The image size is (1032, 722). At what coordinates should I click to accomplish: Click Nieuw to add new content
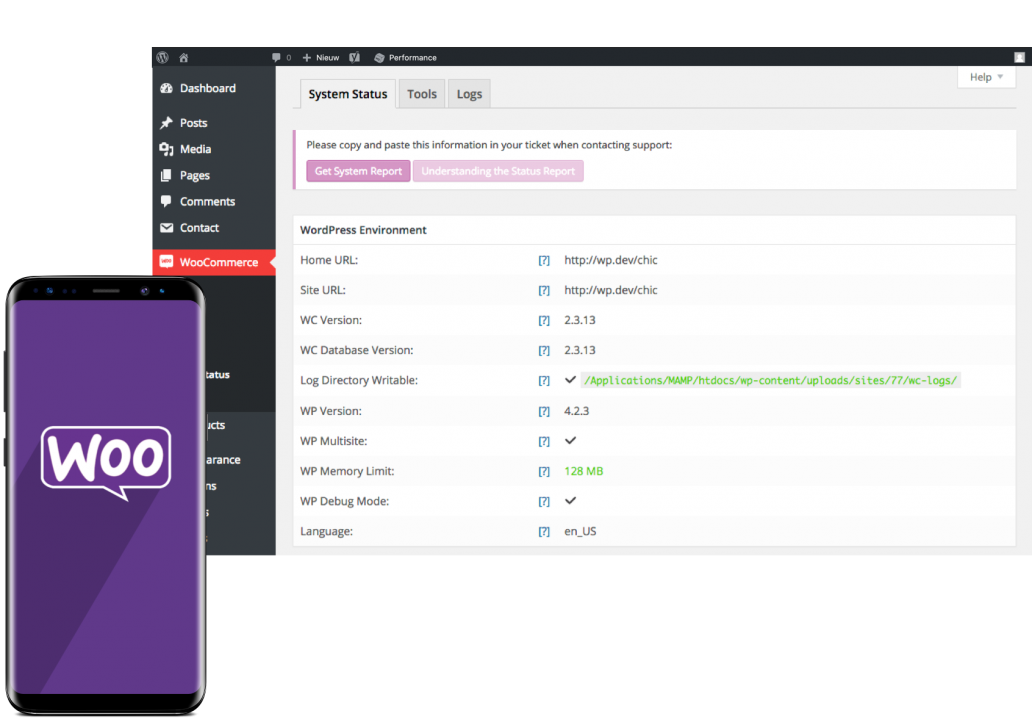(320, 57)
